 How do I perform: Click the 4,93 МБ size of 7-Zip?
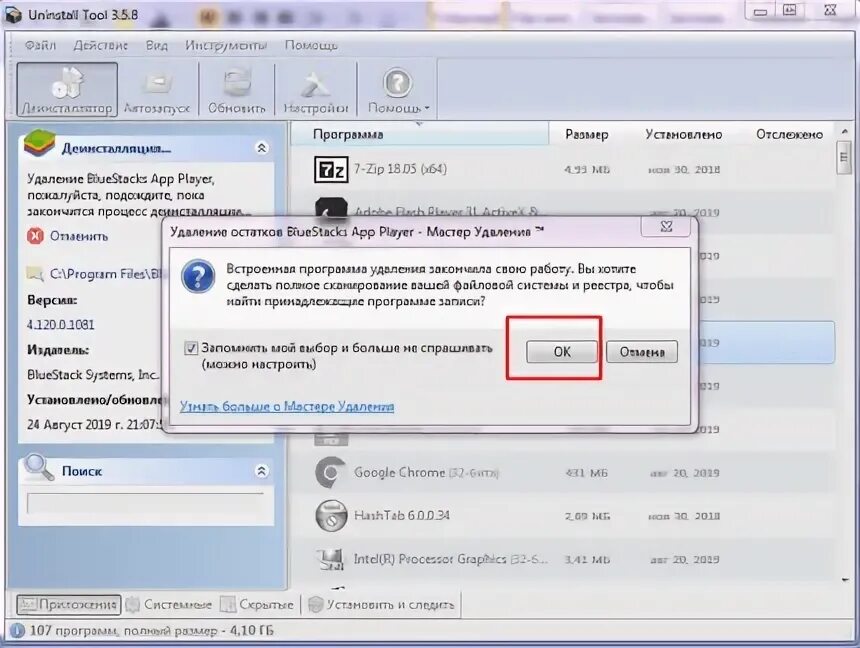click(x=587, y=170)
